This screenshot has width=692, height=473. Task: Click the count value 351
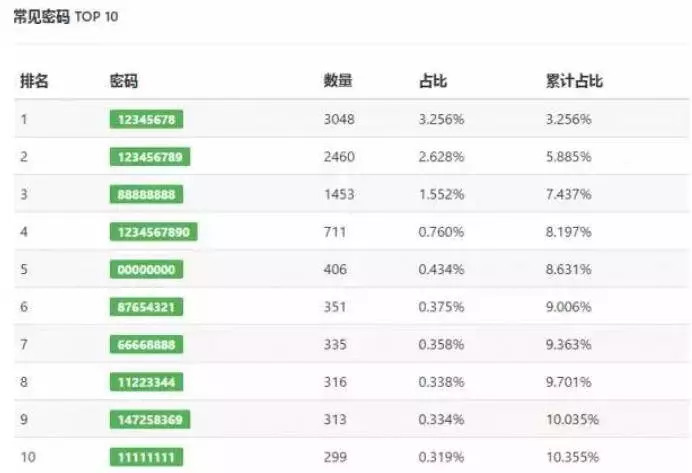coord(335,307)
